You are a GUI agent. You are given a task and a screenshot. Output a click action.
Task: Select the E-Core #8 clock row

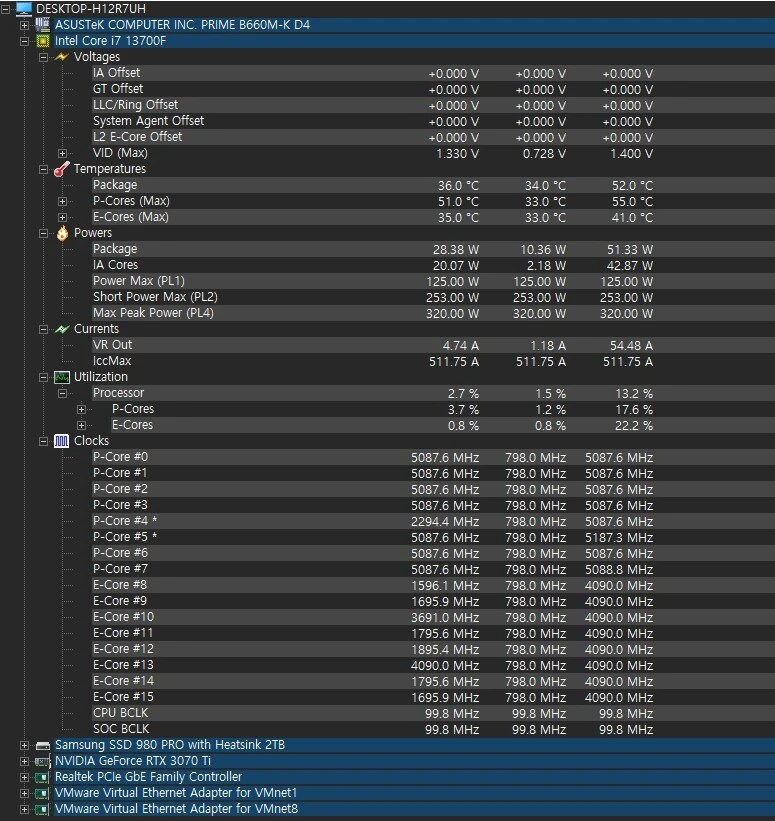433,585
